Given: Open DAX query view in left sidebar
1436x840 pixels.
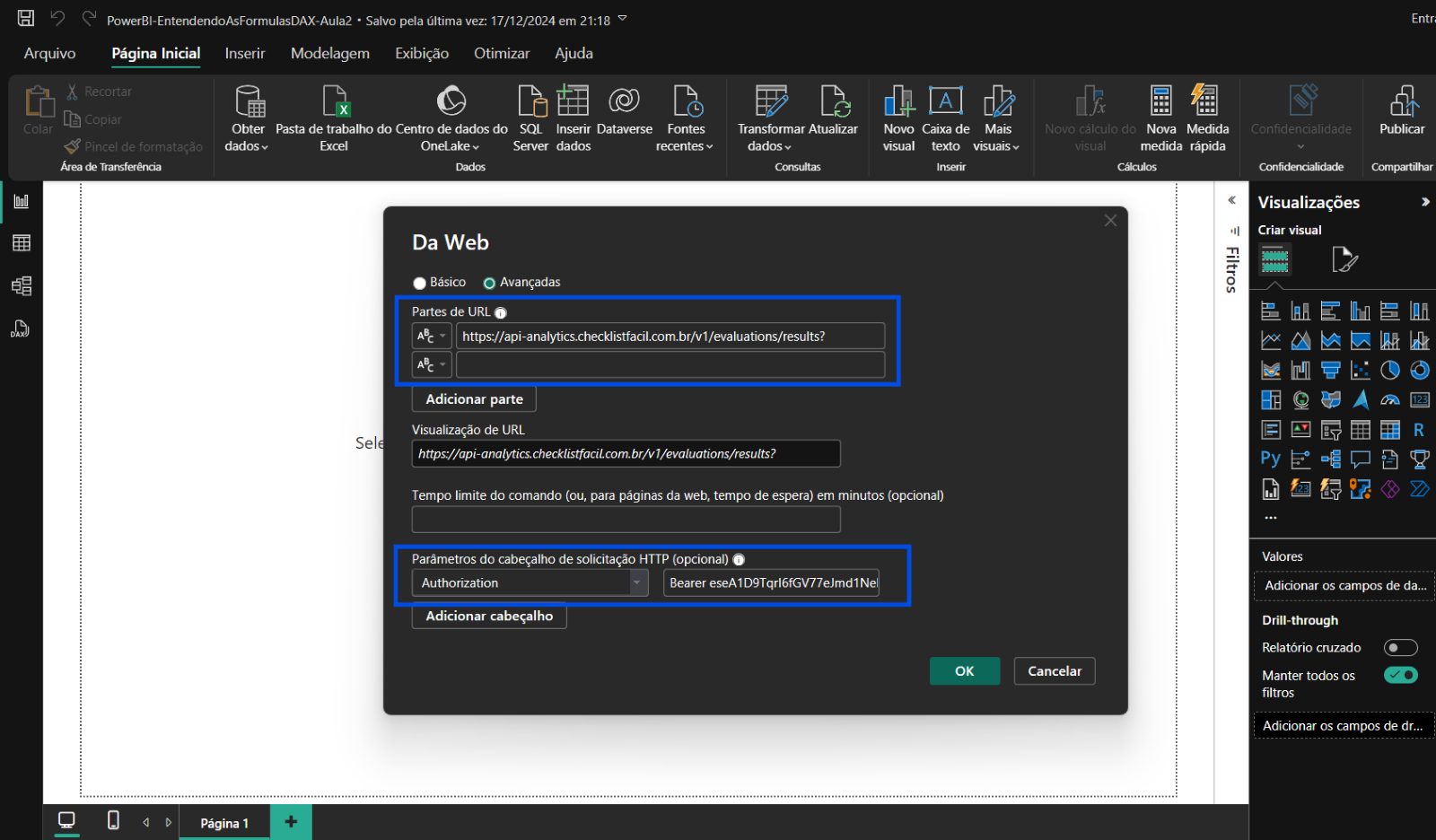Looking at the screenshot, I should pyautogui.click(x=22, y=328).
